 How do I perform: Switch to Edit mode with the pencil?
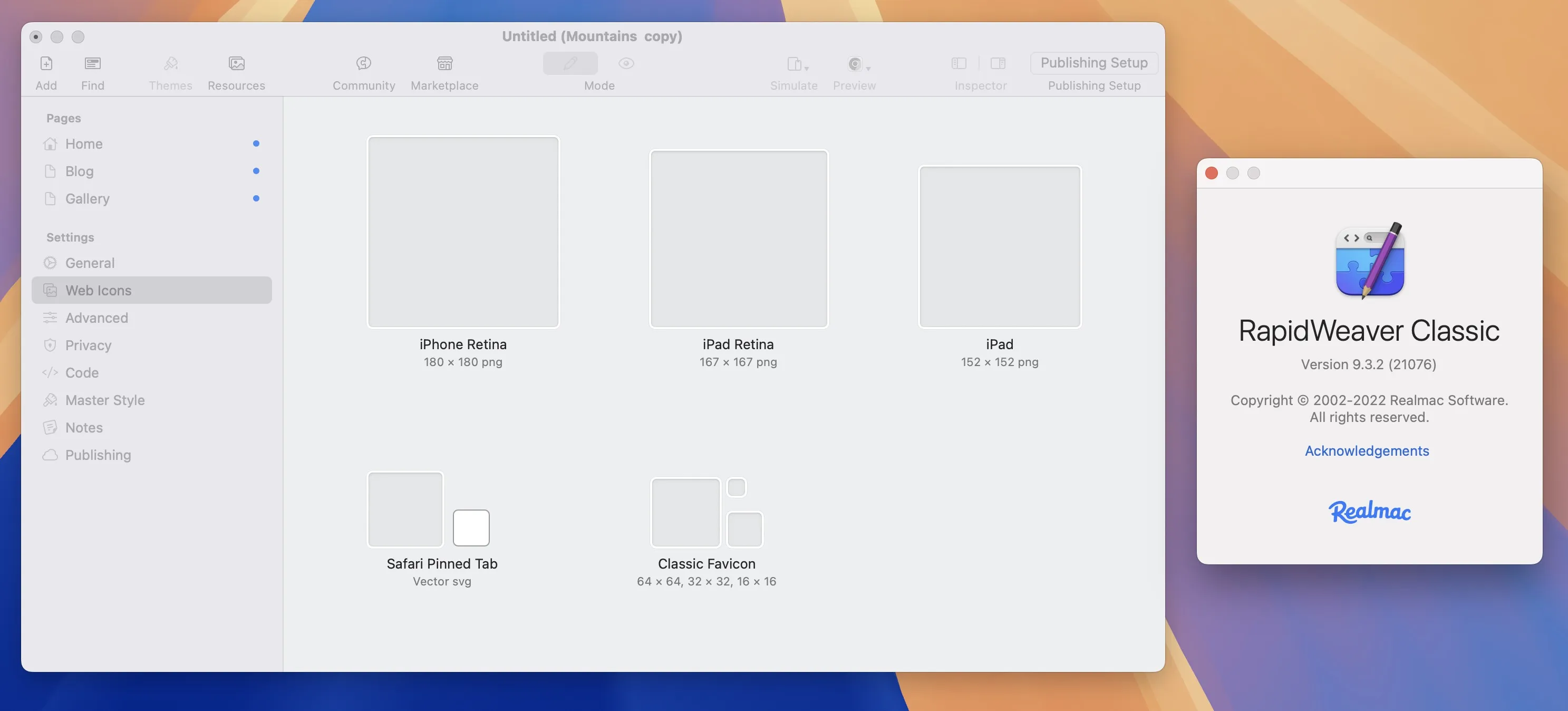(x=570, y=63)
